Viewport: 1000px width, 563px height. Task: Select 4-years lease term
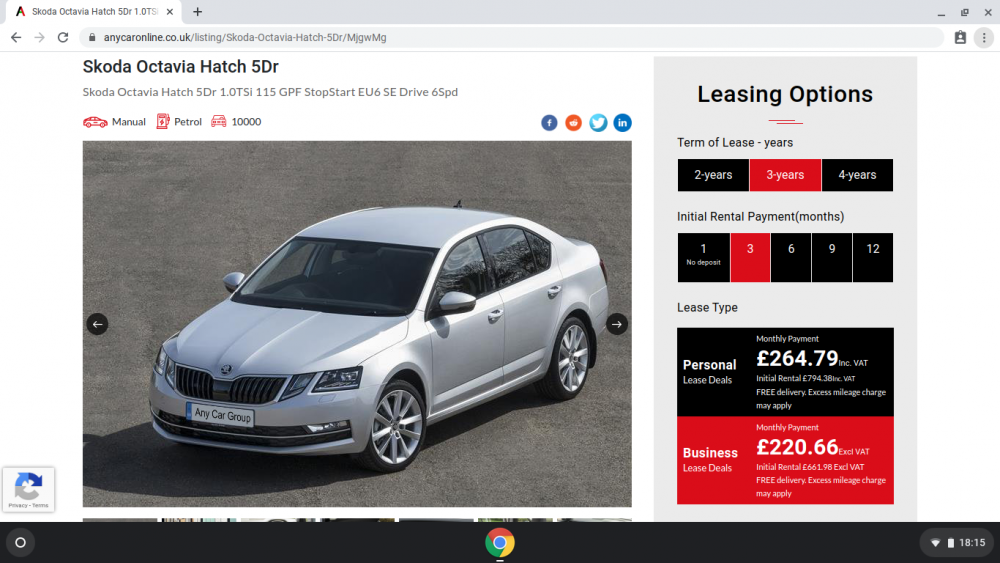click(857, 175)
